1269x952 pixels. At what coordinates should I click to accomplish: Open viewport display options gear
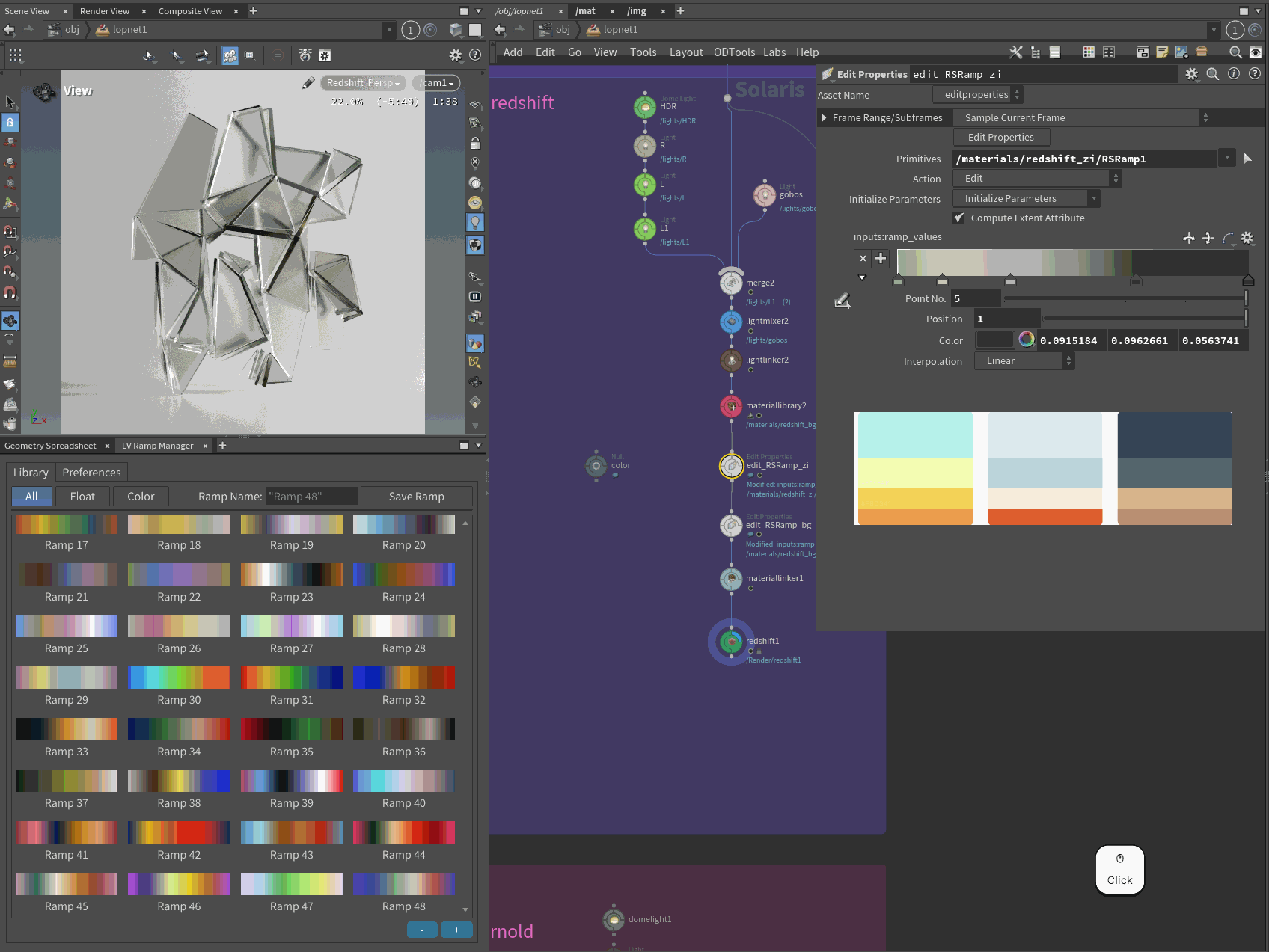[x=455, y=55]
